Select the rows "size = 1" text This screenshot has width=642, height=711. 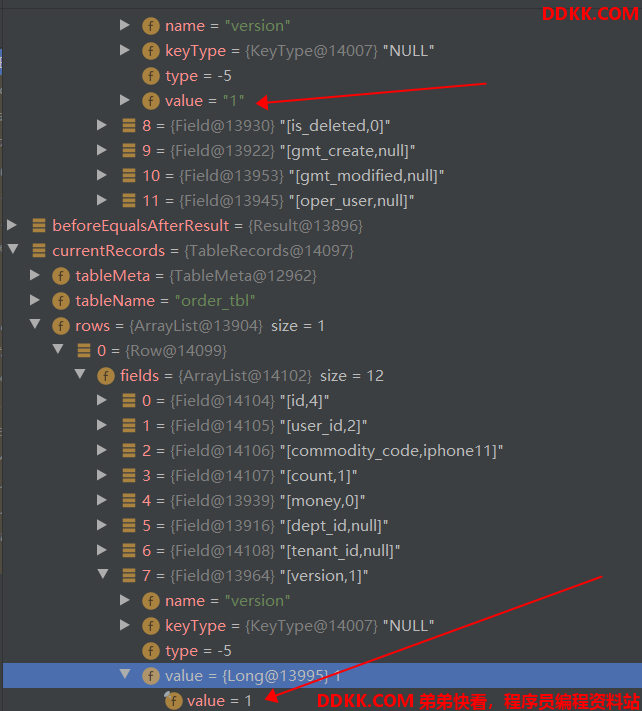tap(298, 326)
